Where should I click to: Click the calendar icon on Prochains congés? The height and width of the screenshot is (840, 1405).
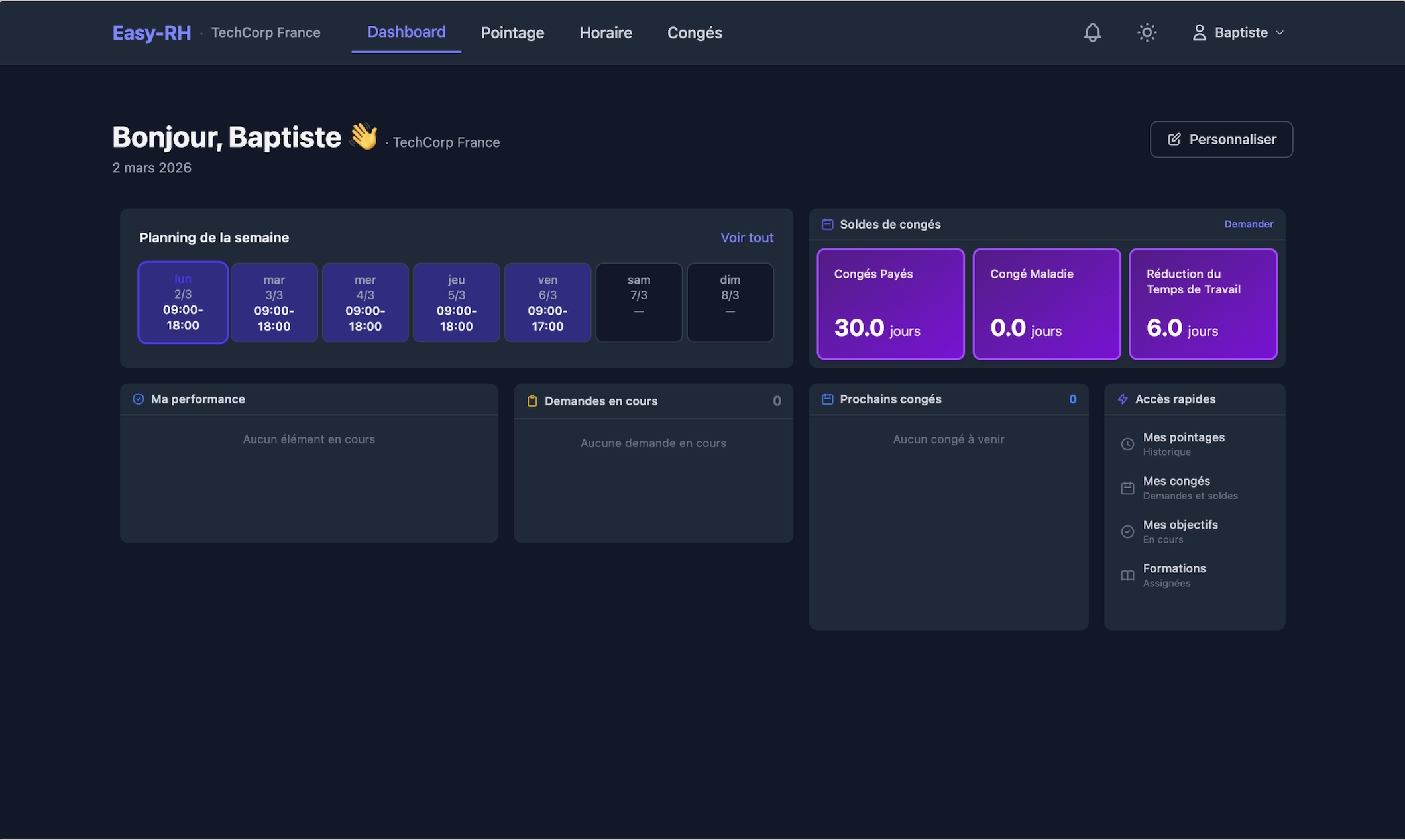coord(827,399)
